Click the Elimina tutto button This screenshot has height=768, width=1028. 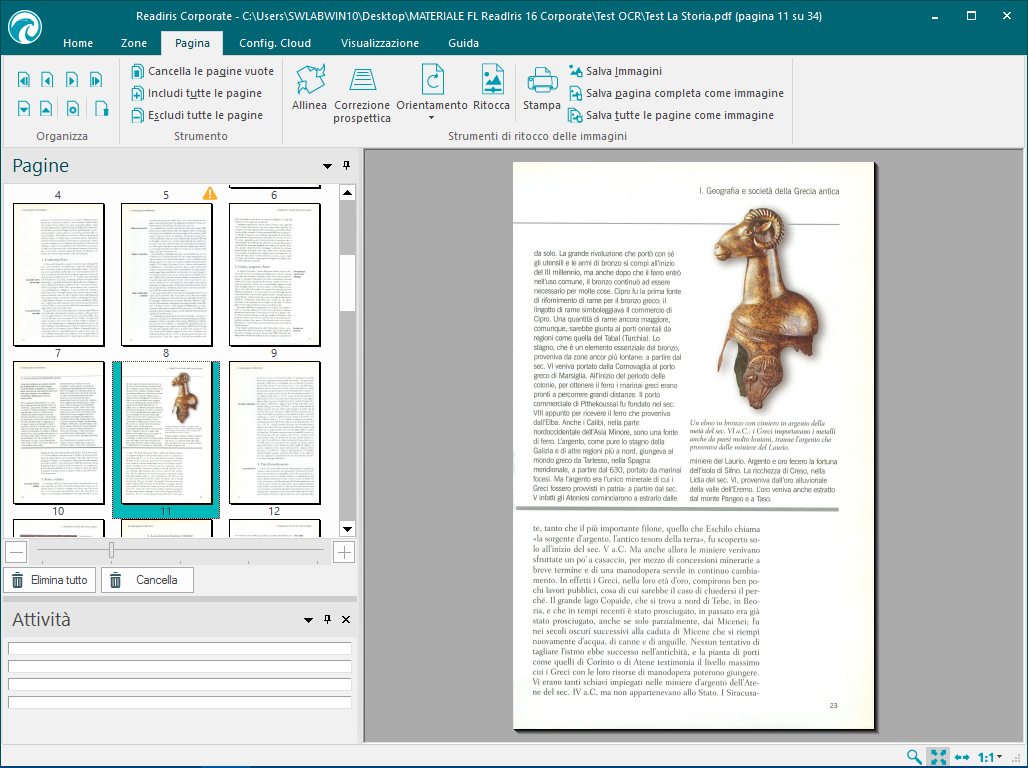pos(50,580)
